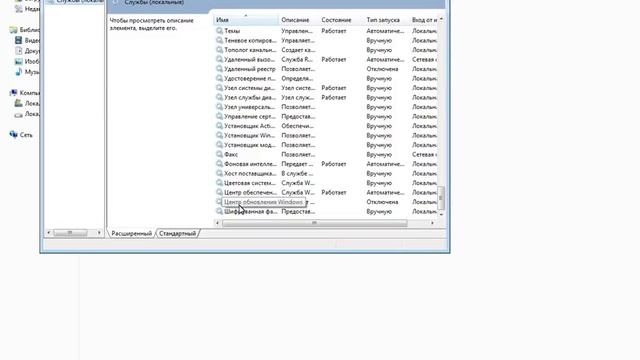Click the Теневое копирование service icon

[219, 40]
